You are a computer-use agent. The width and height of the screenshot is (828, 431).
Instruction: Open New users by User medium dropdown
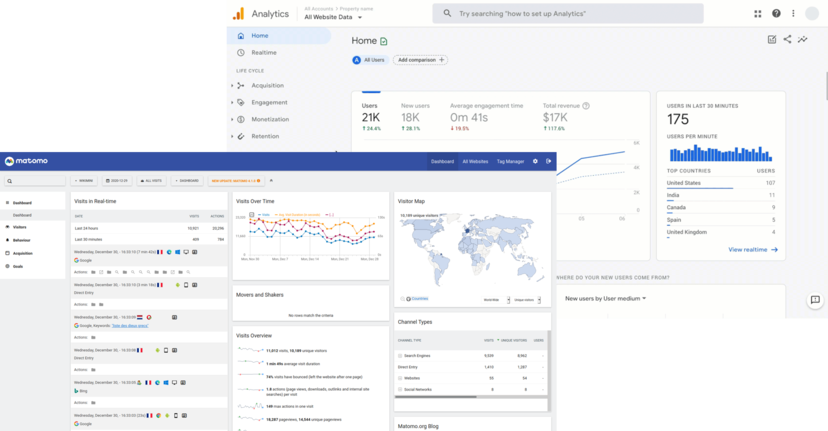pos(605,298)
